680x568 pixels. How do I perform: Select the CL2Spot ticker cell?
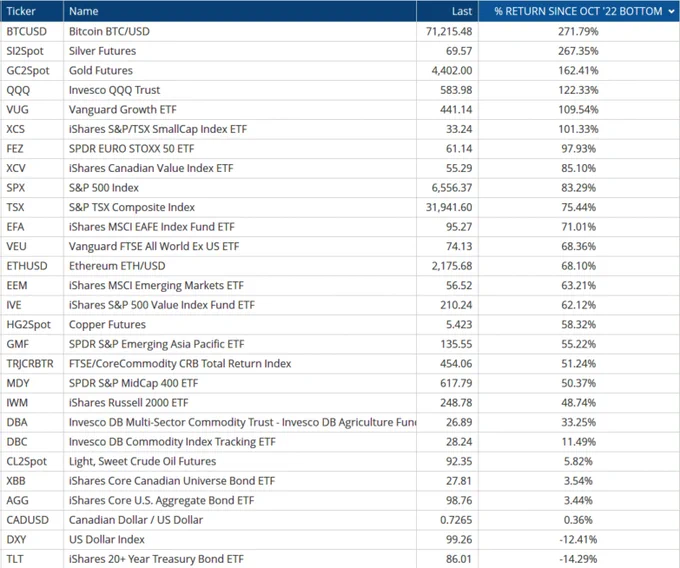[32, 461]
